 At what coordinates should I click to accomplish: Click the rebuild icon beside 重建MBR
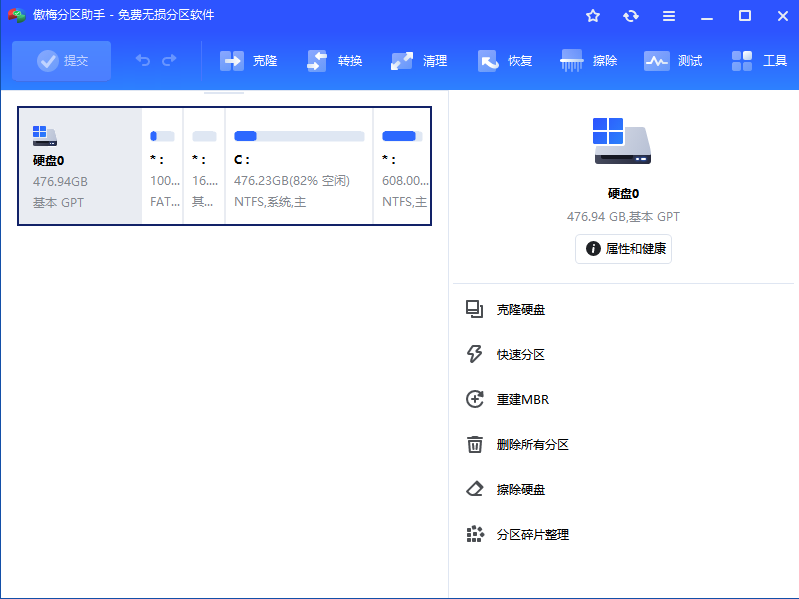(474, 399)
